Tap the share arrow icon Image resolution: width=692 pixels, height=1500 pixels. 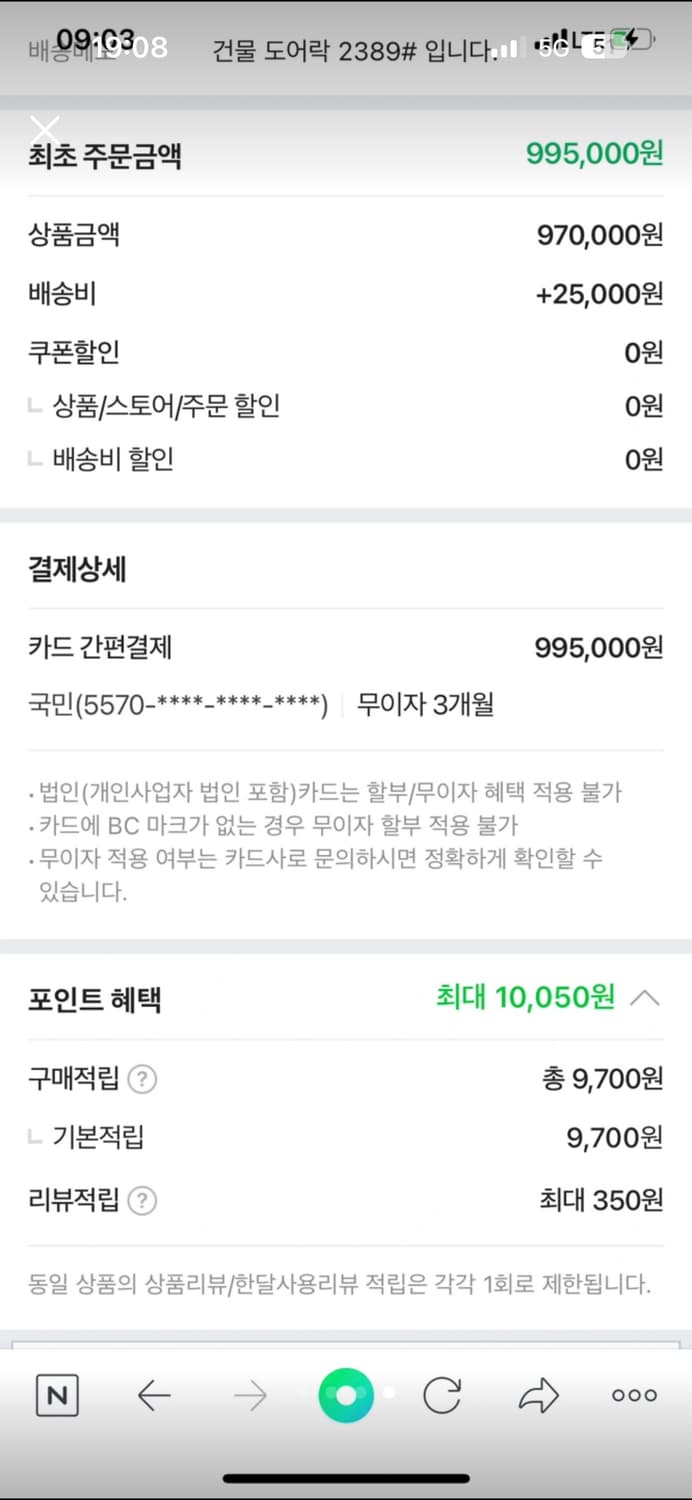538,1395
